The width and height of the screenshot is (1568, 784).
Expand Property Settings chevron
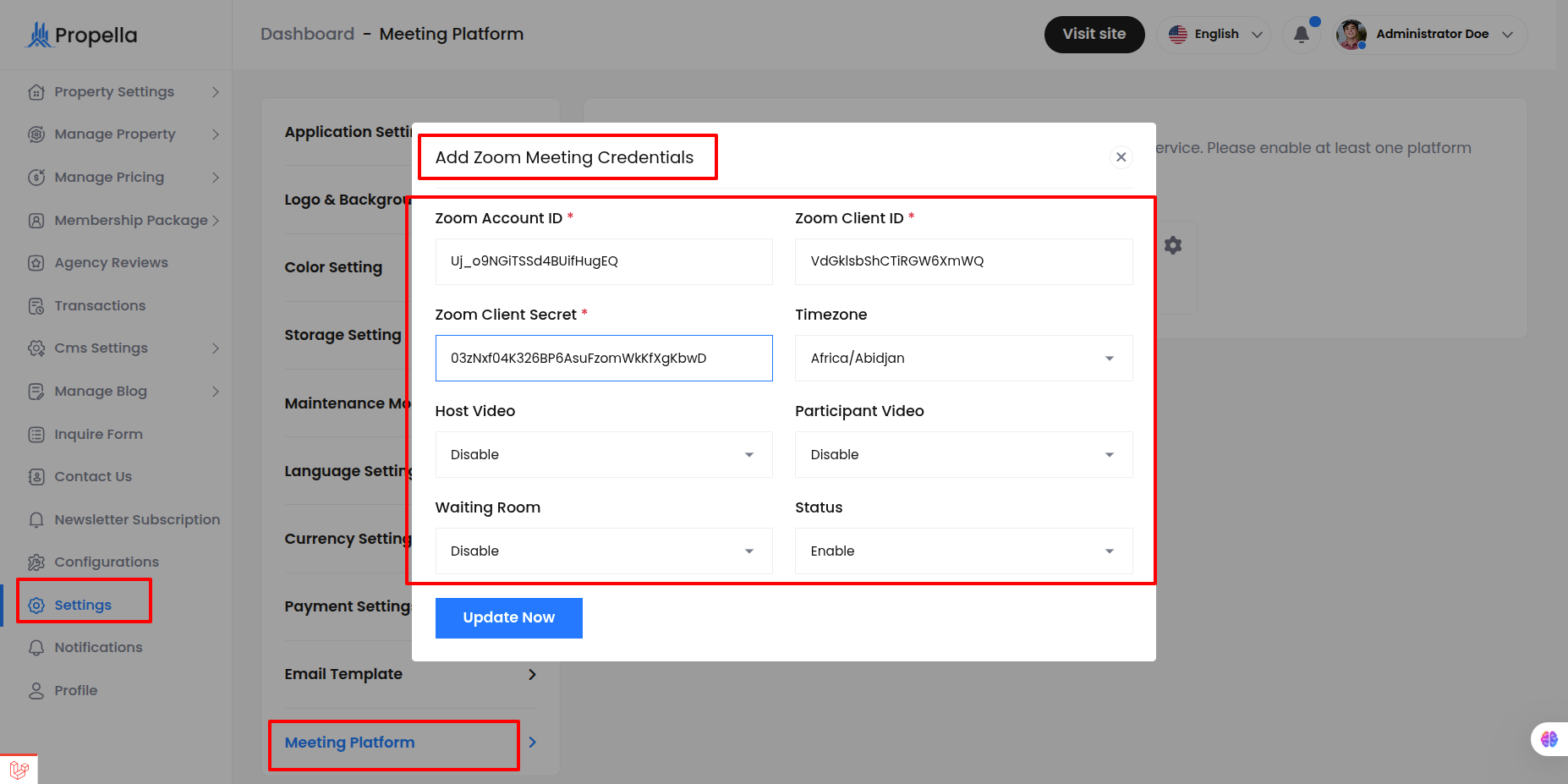(216, 91)
